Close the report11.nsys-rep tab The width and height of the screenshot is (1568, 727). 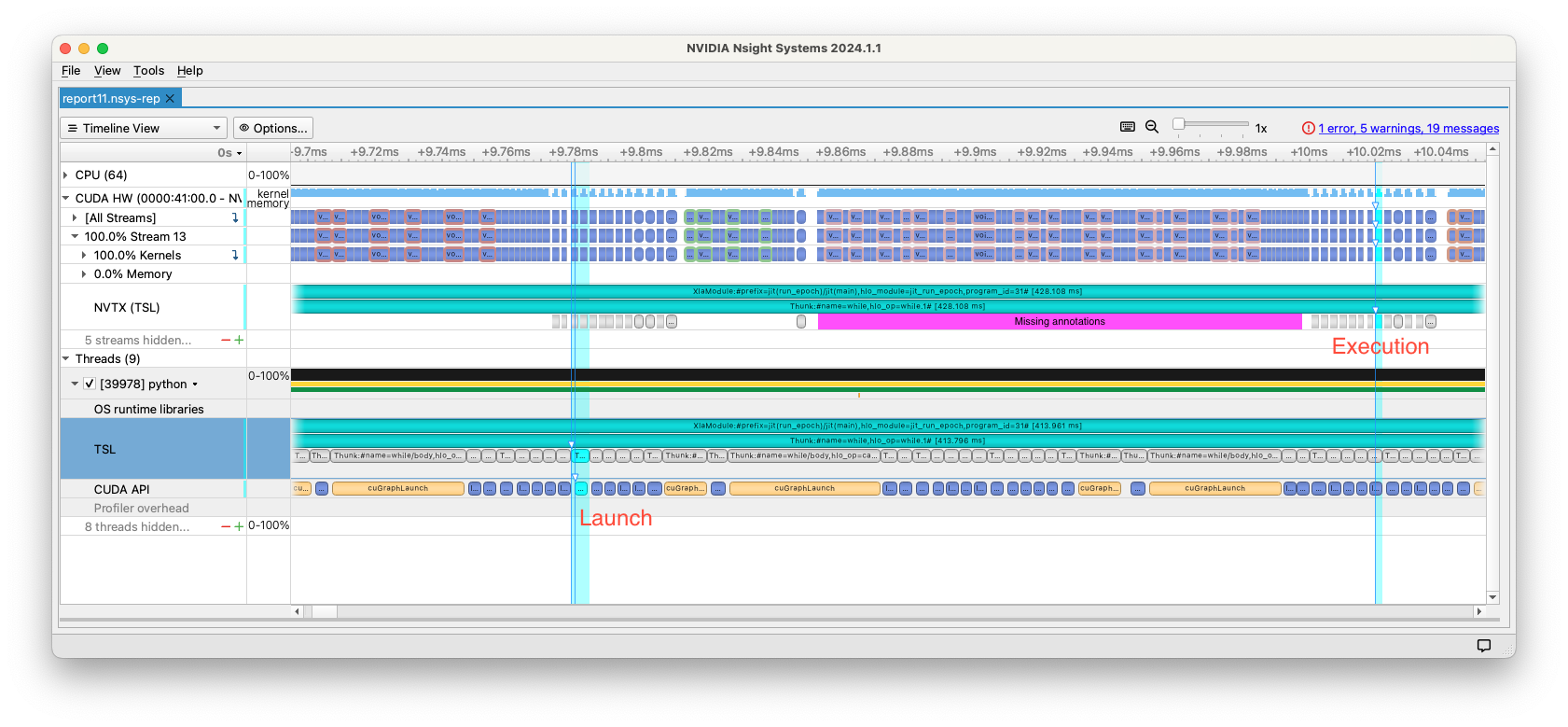pyautogui.click(x=170, y=98)
